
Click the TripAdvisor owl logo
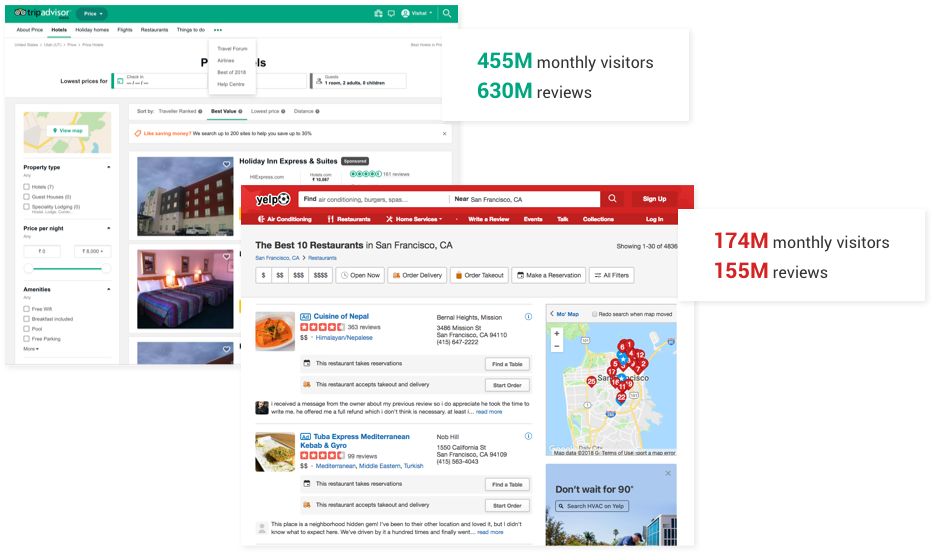pyautogui.click(x=20, y=13)
